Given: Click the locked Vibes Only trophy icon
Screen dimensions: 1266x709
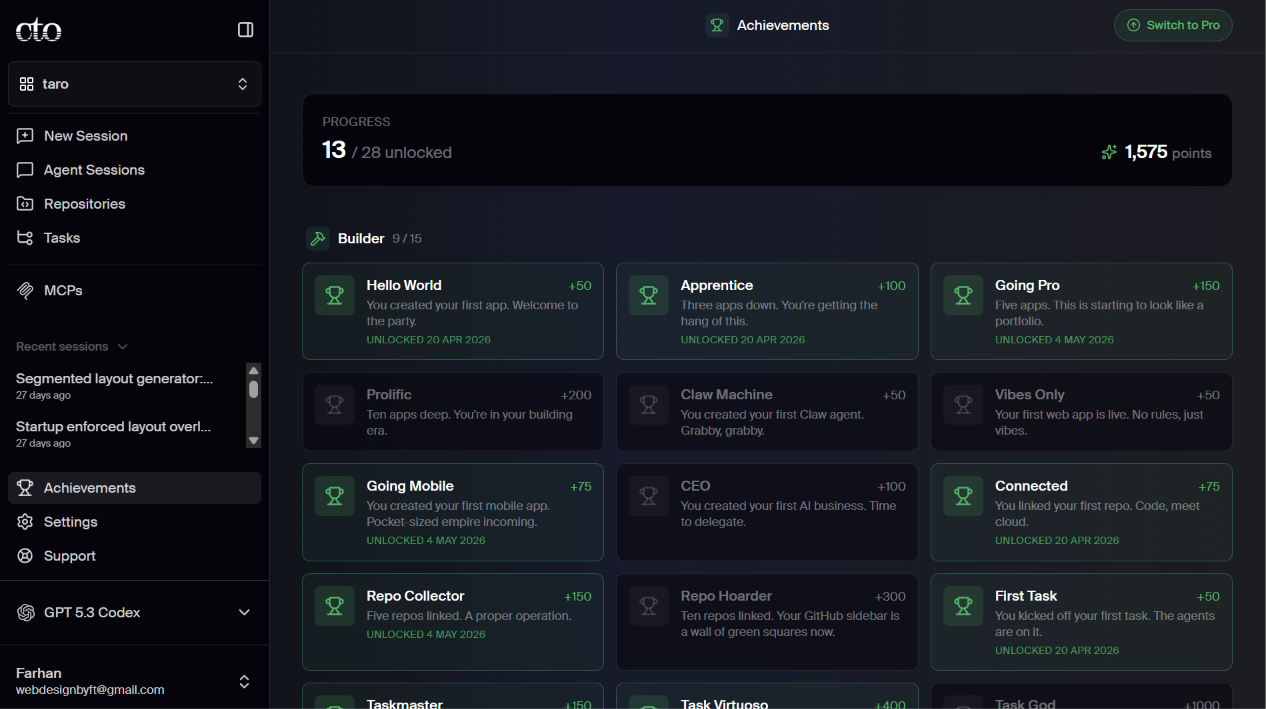Looking at the screenshot, I should (x=963, y=404).
